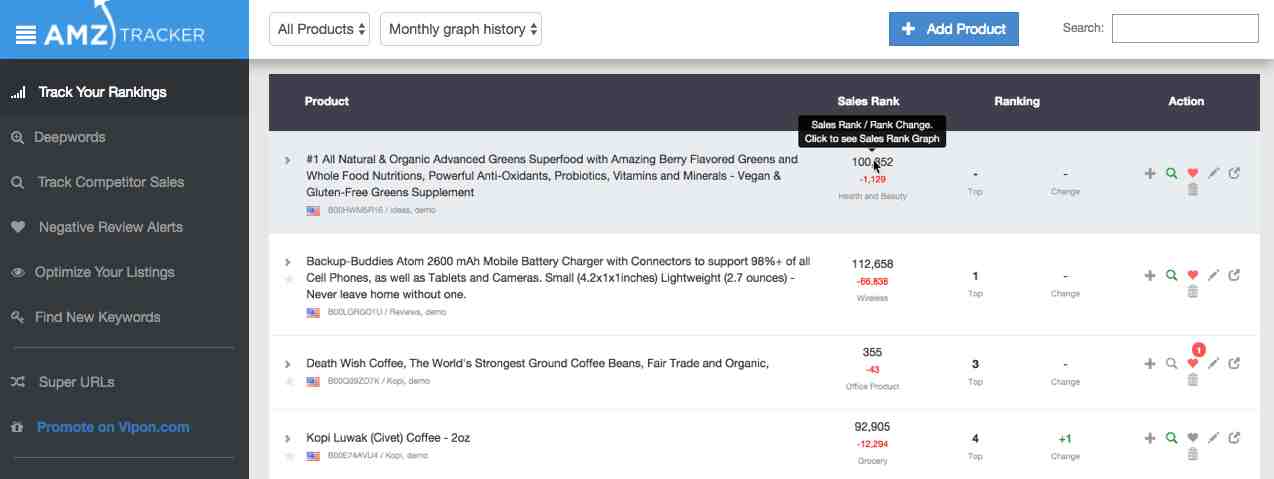The width and height of the screenshot is (1274, 479).
Task: Open the All Products filter dropdown
Action: 320,29
